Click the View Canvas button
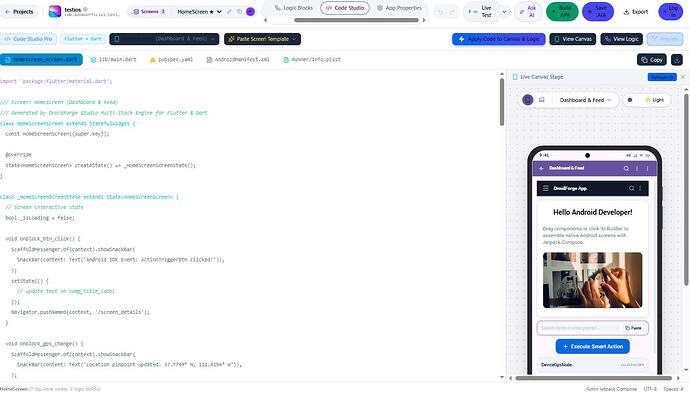The width and height of the screenshot is (690, 394). [x=573, y=39]
